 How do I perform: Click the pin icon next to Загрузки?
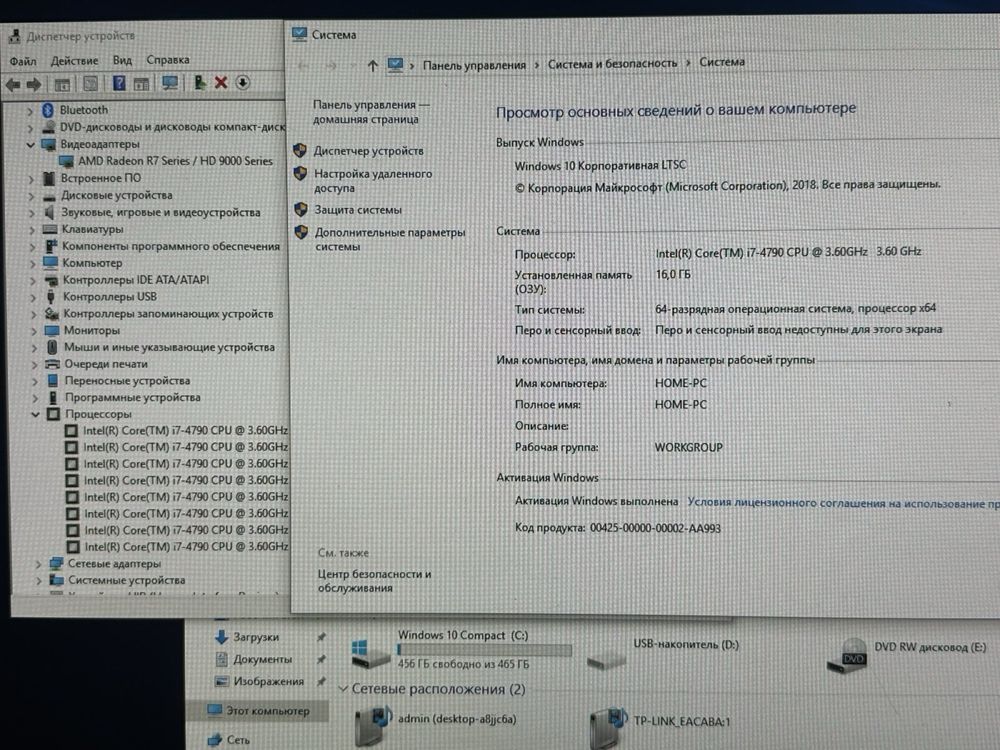(x=321, y=636)
